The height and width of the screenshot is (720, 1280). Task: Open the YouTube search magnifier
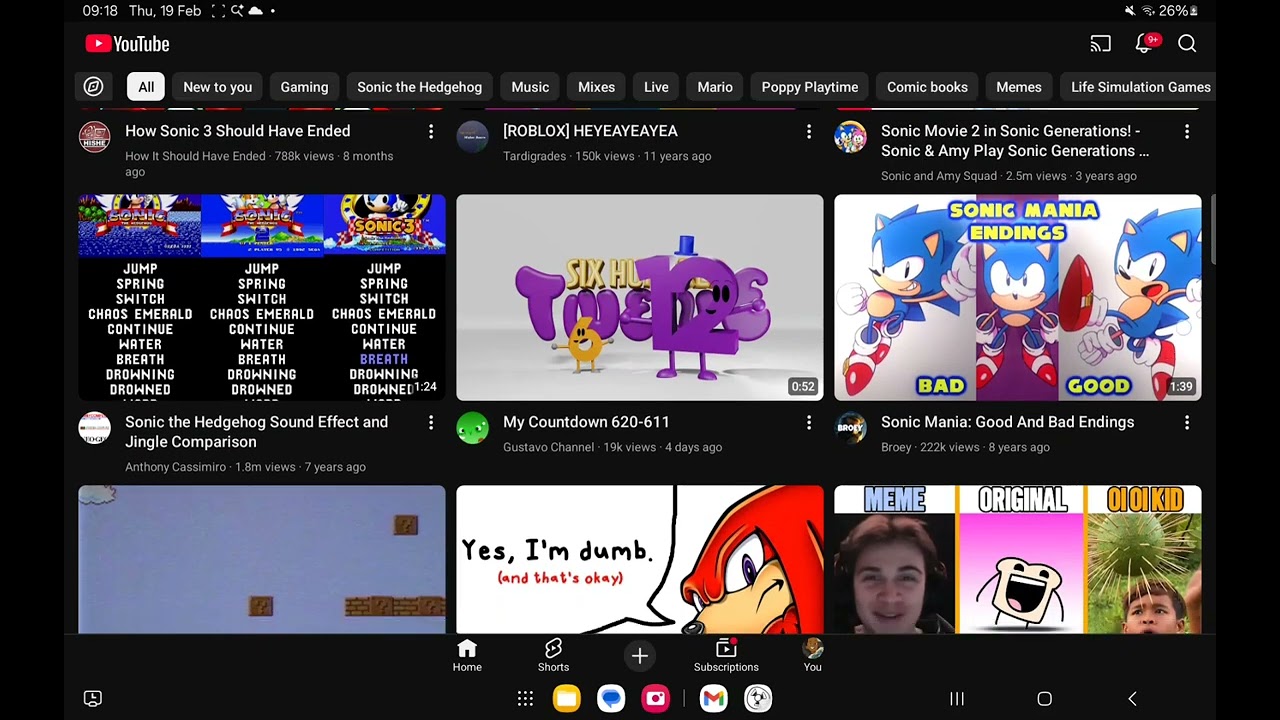[x=1187, y=44]
